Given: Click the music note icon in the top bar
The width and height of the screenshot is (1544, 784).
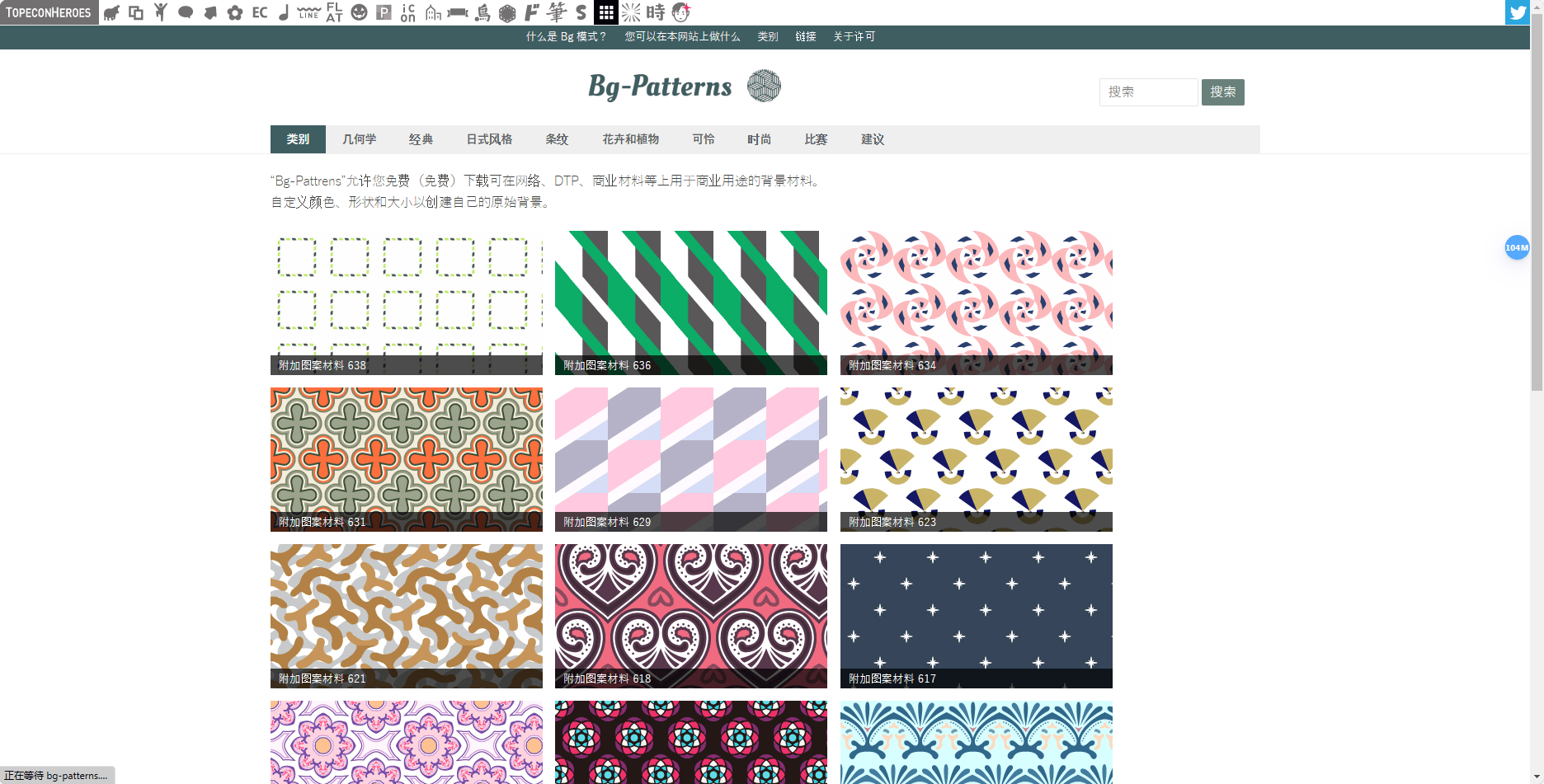Looking at the screenshot, I should coord(284,12).
